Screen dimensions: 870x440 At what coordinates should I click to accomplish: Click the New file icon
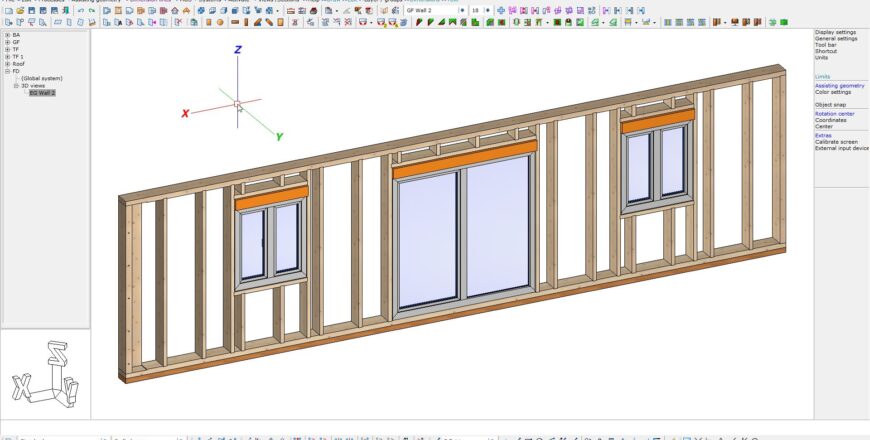click(x=8, y=11)
